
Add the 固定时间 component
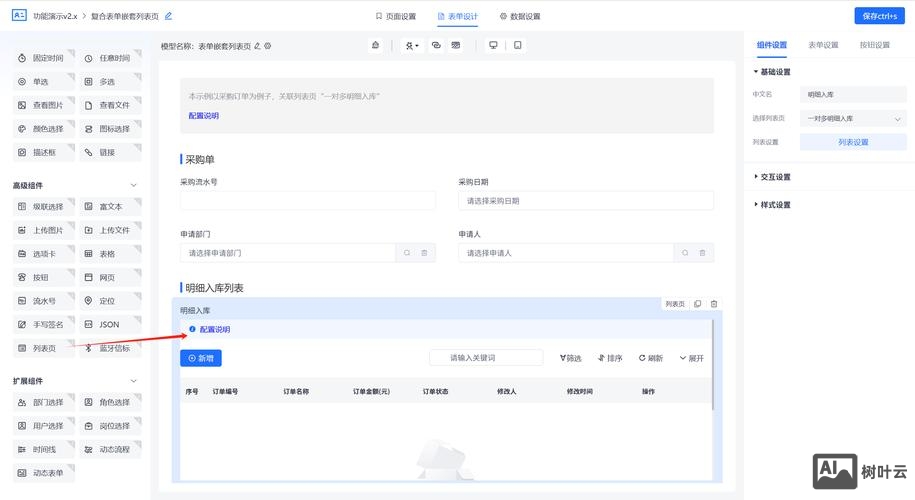click(x=44, y=58)
